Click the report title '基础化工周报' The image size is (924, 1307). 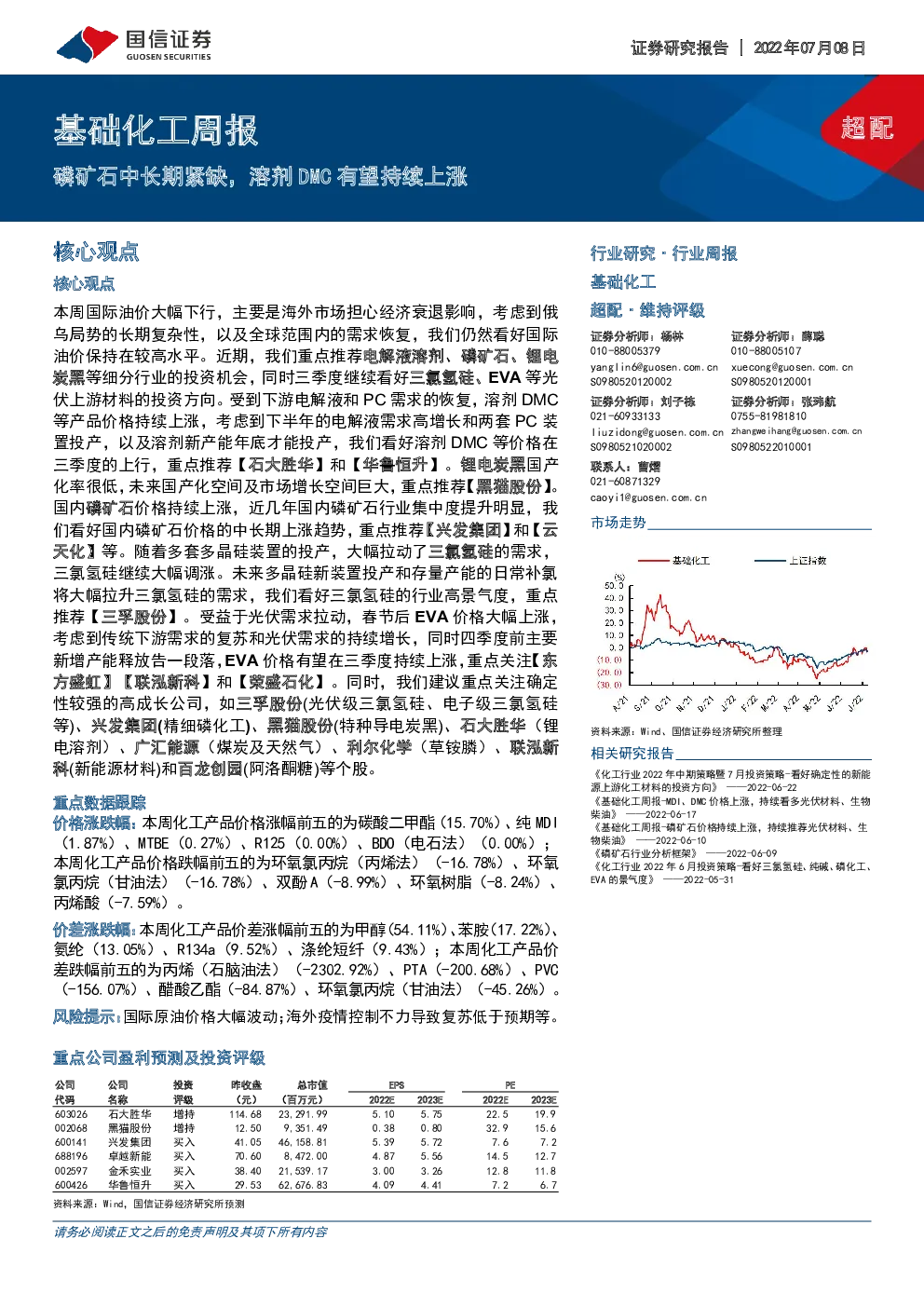click(156, 130)
